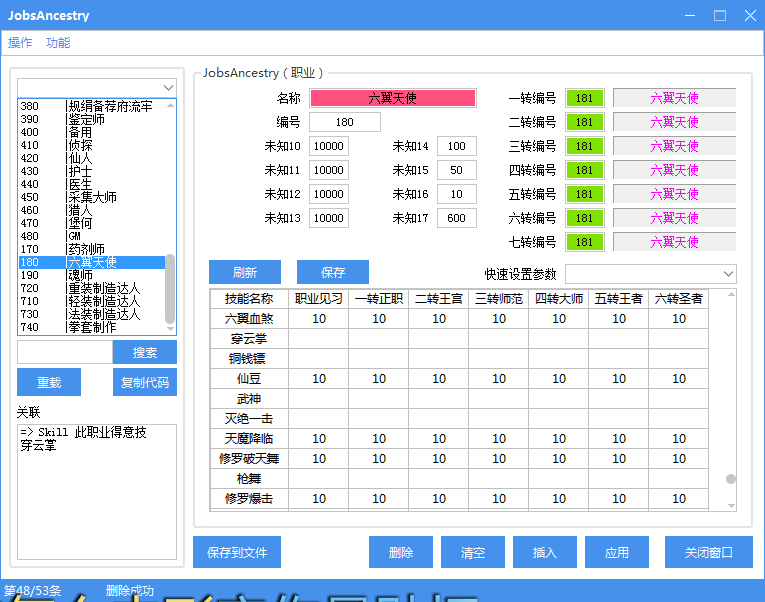Click 修罗破天舞 row 三转师范 value cell
This screenshot has height=602, width=765.
(x=499, y=459)
